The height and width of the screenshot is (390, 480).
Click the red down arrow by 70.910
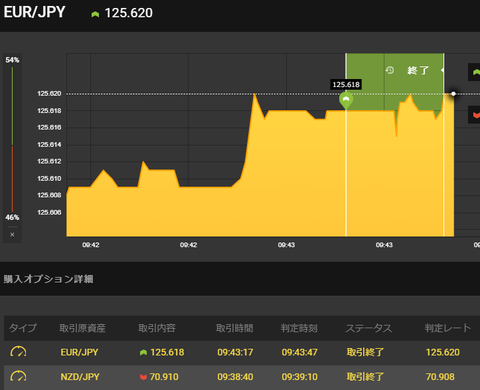pyautogui.click(x=143, y=377)
